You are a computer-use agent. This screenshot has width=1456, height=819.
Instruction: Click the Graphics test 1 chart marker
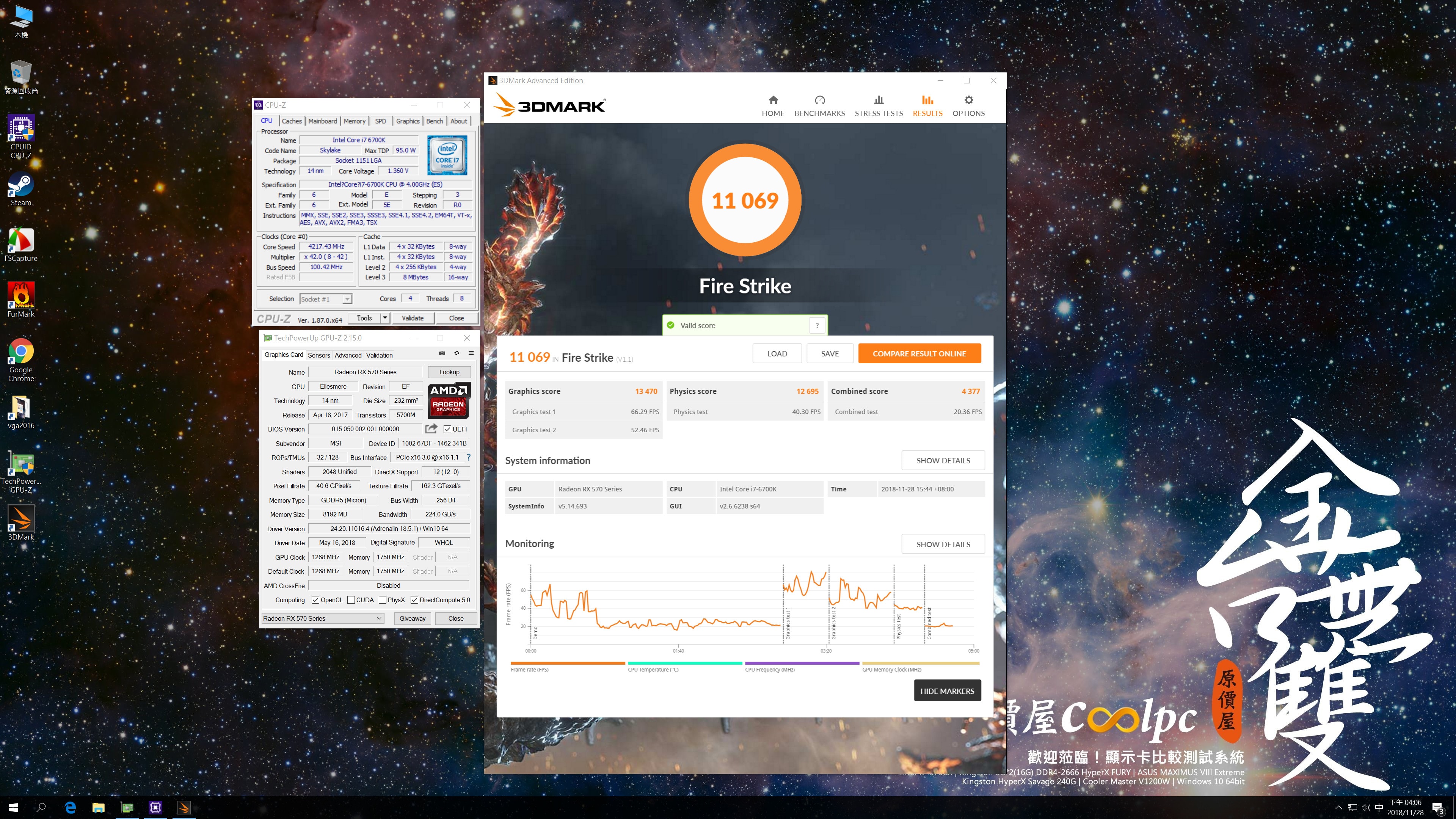788,624
